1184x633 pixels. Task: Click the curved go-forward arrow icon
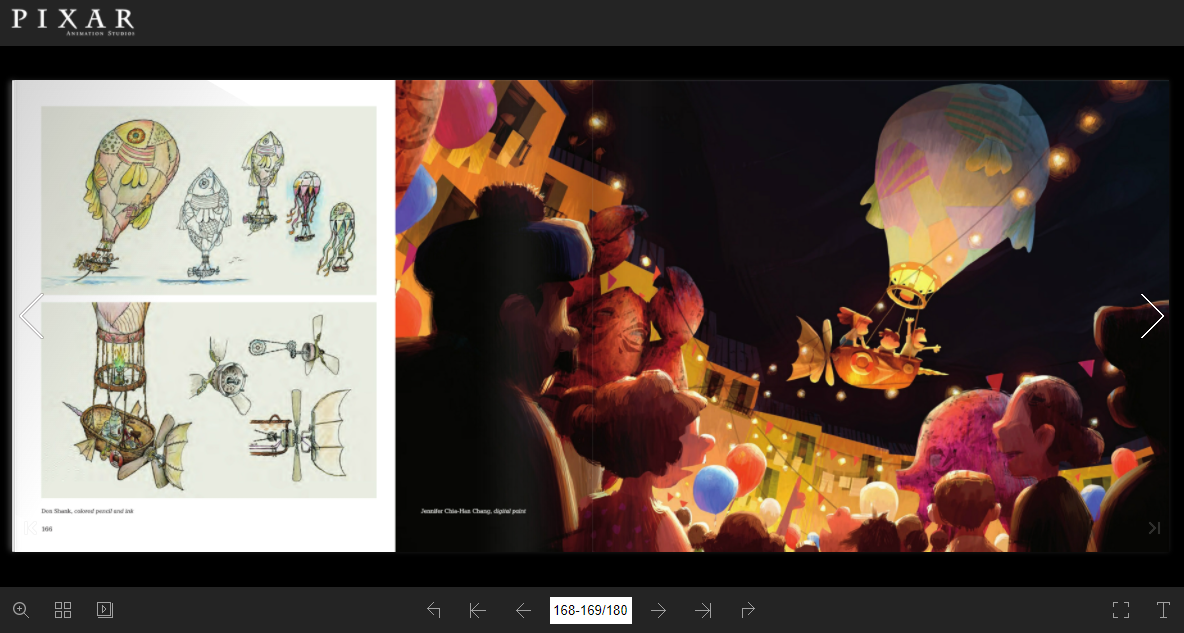(748, 610)
